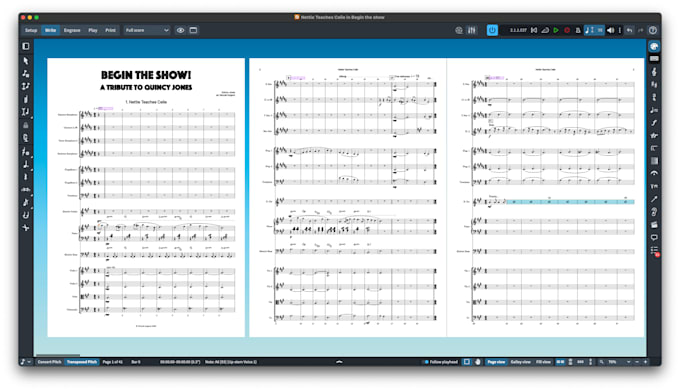The width and height of the screenshot is (680, 391).
Task: Select the hand grab tool in status bar
Action: pyautogui.click(x=477, y=362)
